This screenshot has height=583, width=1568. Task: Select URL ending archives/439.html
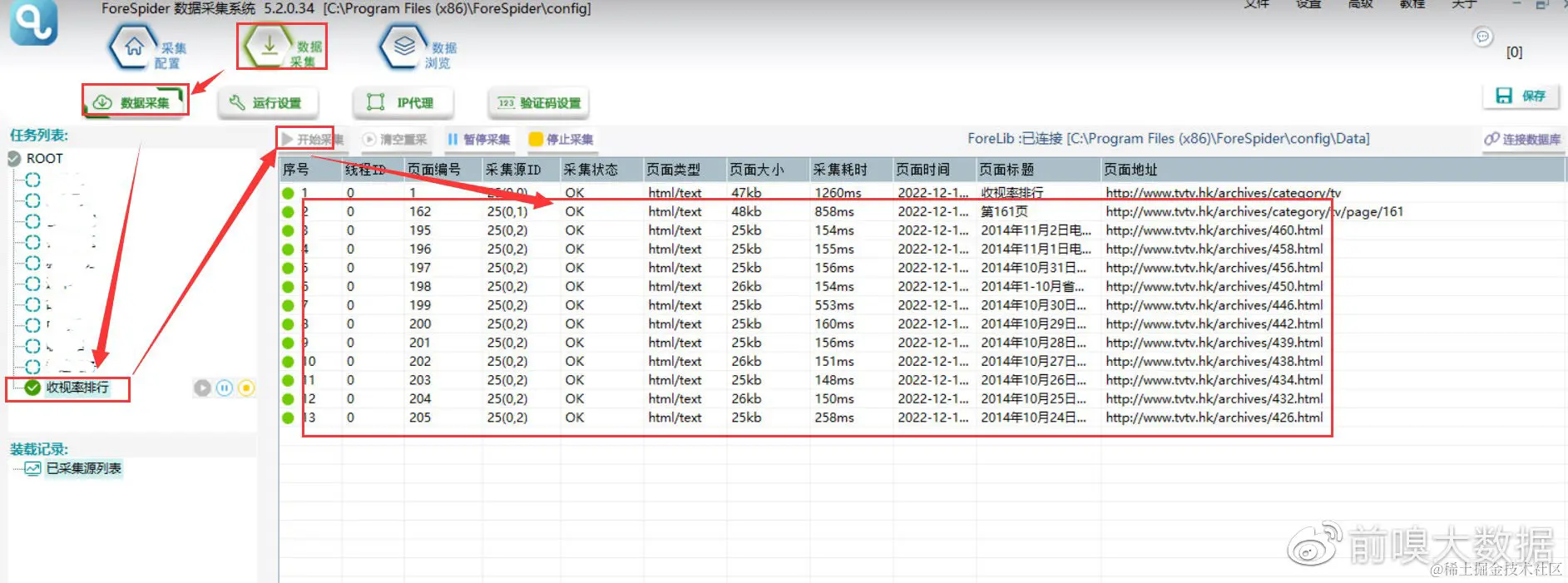pos(1214,343)
